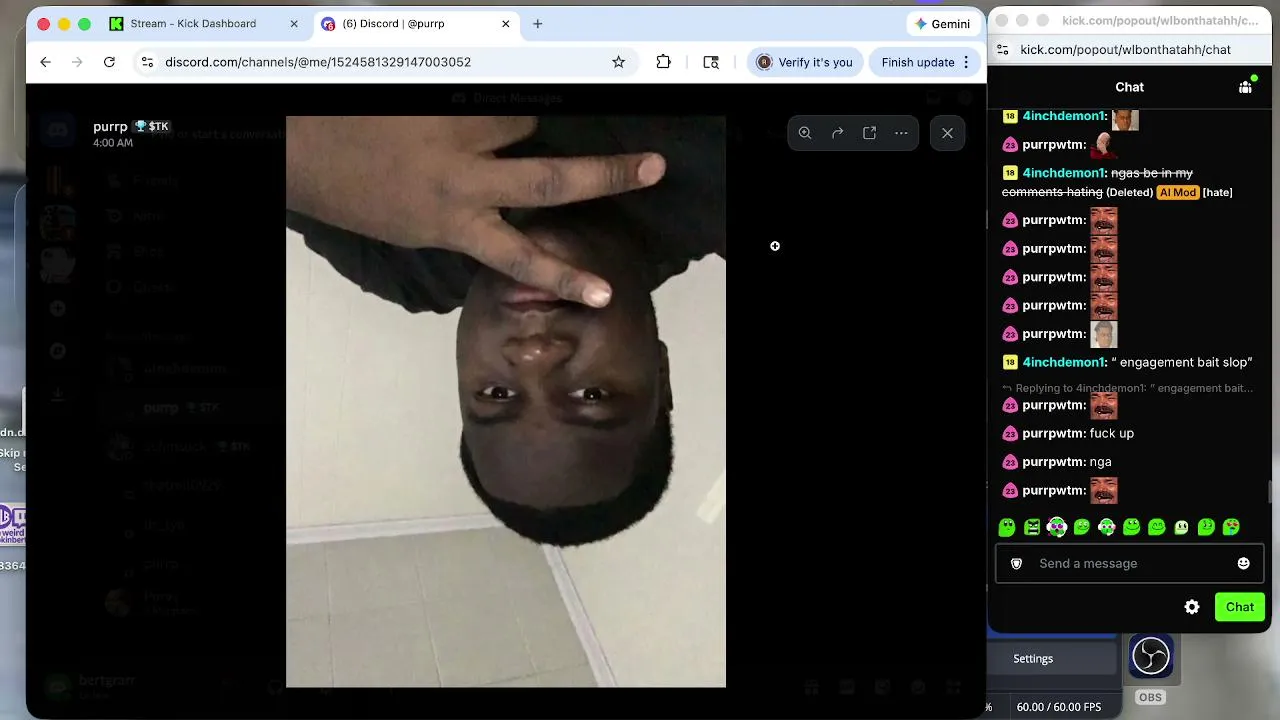
Task: Click the first plain green blob emote
Action: tap(1007, 527)
